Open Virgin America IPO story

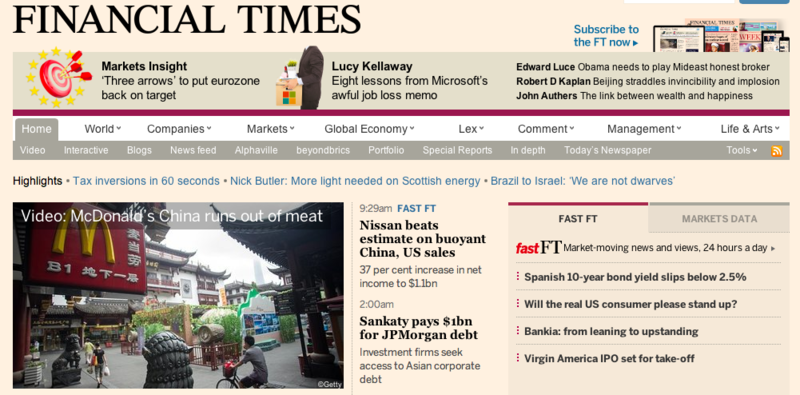tap(609, 359)
